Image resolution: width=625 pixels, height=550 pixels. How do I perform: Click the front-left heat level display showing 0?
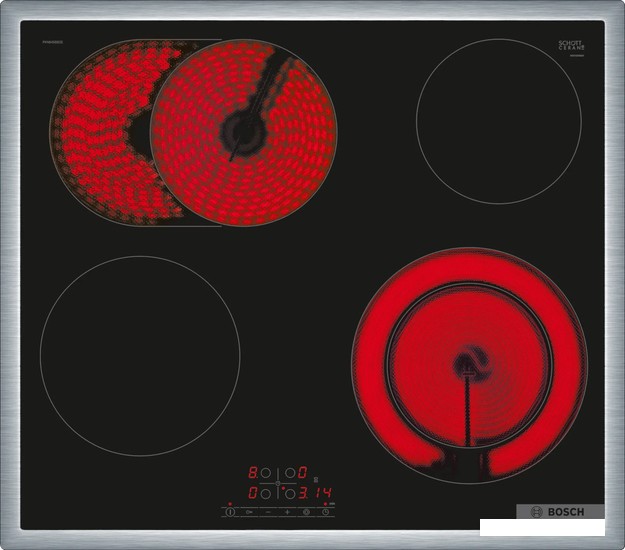pyautogui.click(x=253, y=493)
